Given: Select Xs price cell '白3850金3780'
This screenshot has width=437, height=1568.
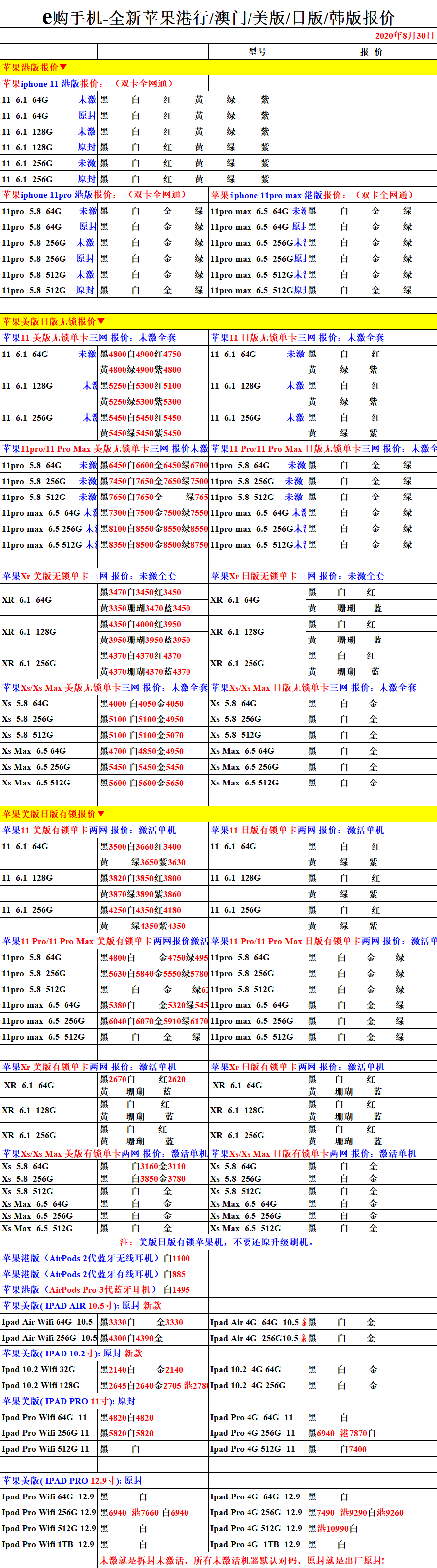Looking at the screenshot, I should click(153, 1178).
